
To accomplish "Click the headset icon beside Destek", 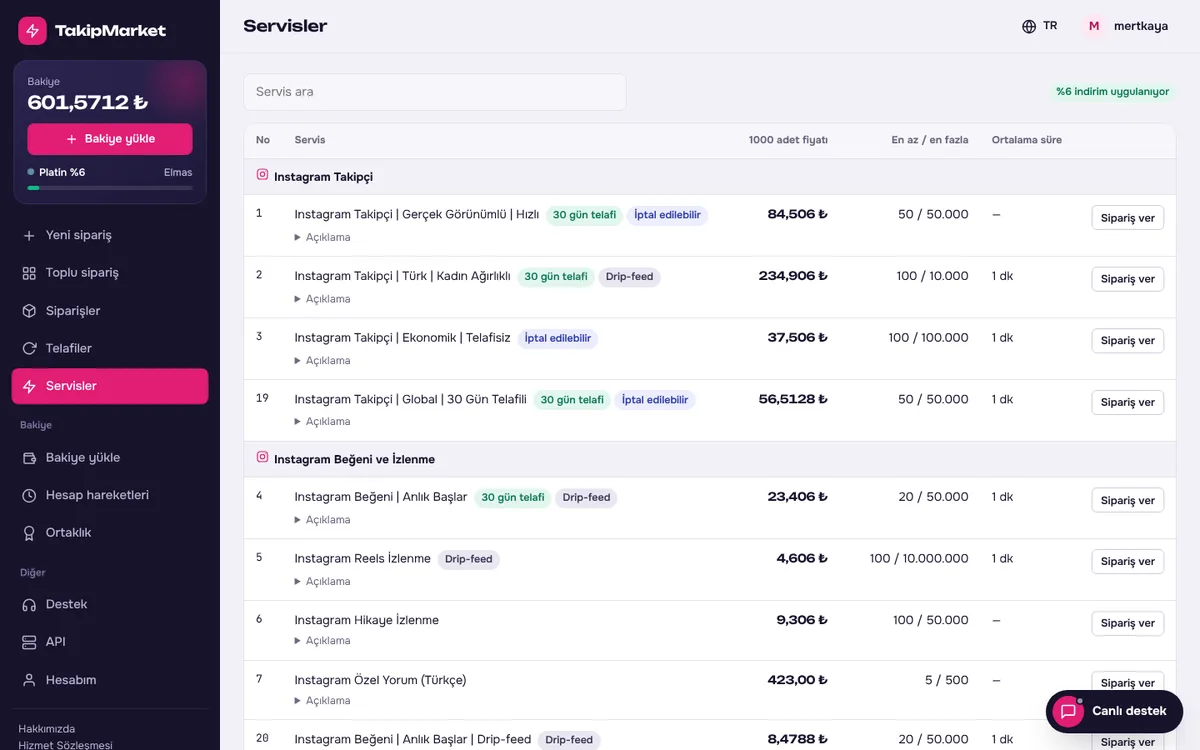I will click(x=28, y=605).
